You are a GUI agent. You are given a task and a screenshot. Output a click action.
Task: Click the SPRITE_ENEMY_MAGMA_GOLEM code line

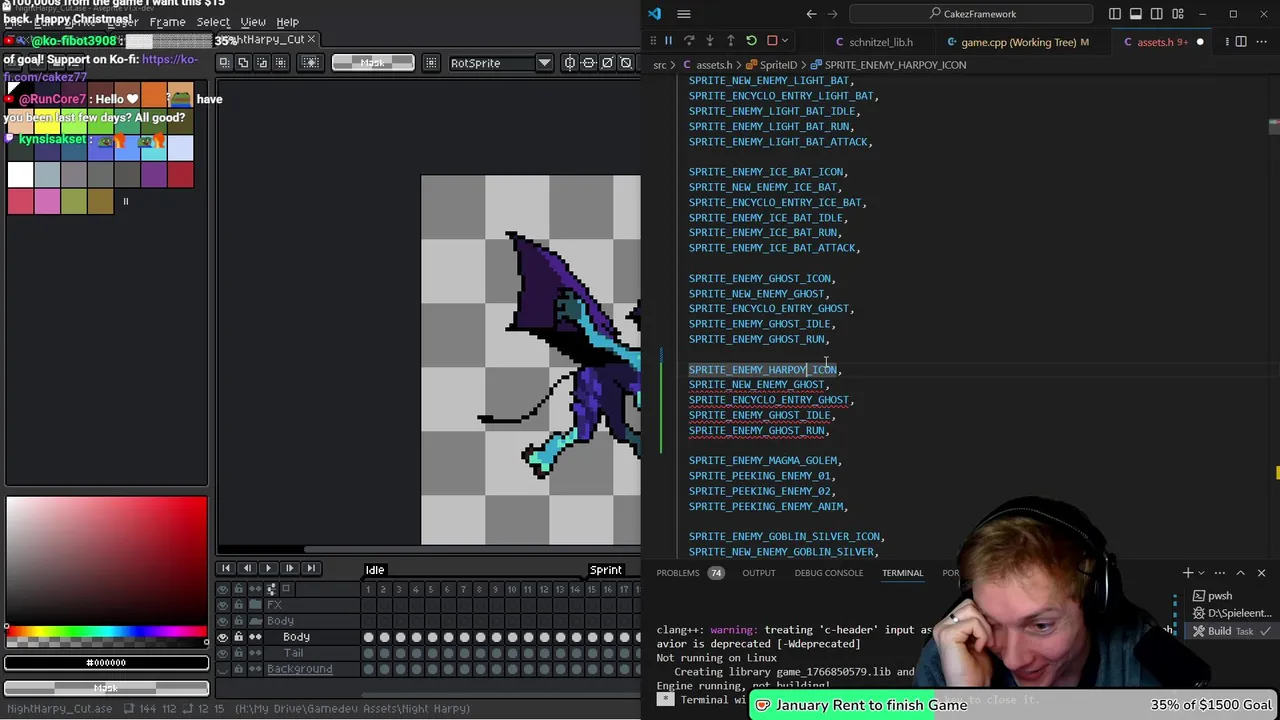pyautogui.click(x=765, y=461)
